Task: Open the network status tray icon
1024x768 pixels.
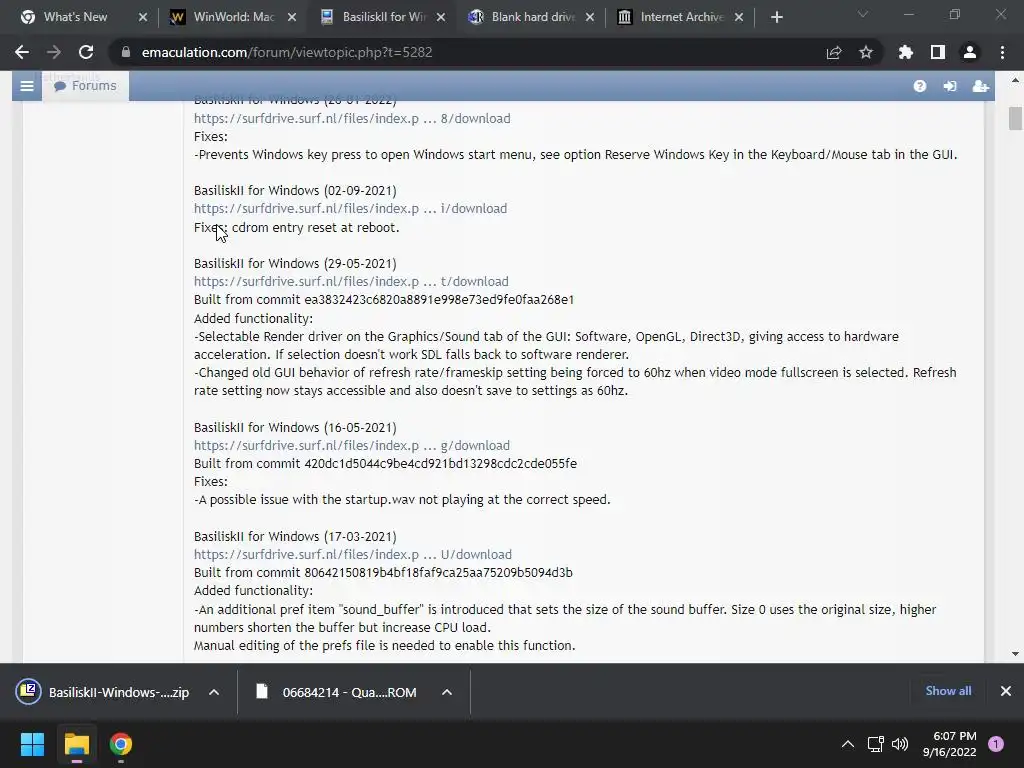Action: 875,744
